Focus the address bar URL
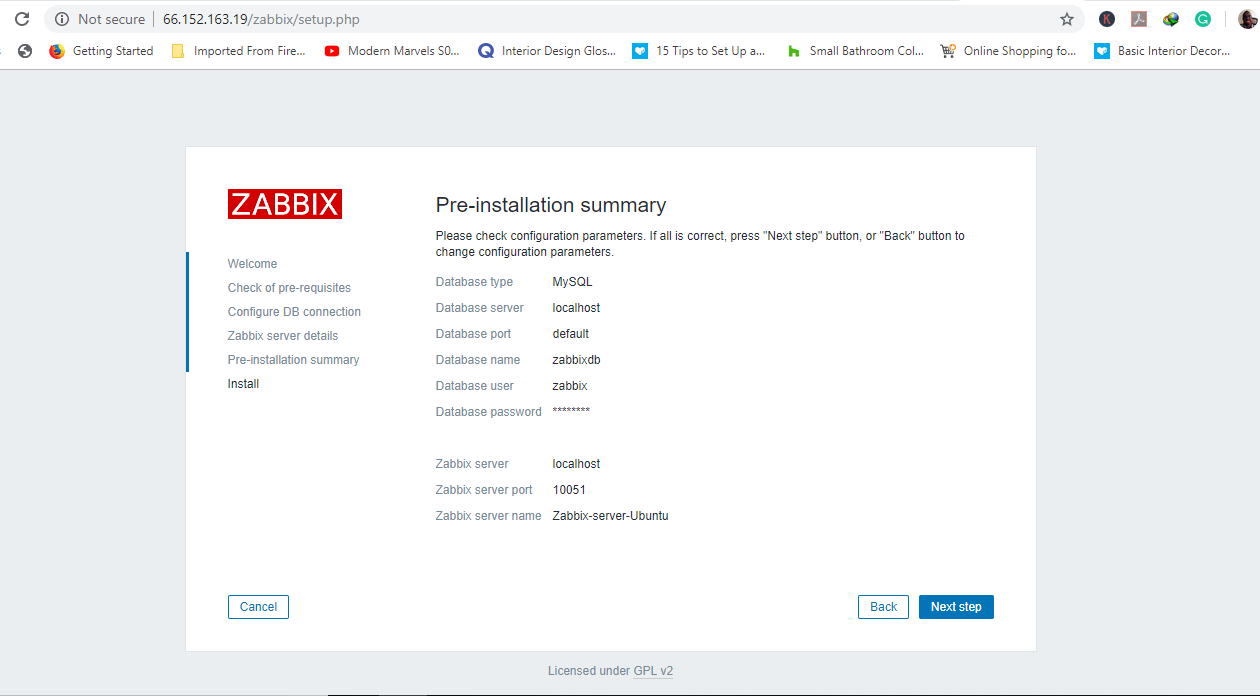 click(x=261, y=19)
